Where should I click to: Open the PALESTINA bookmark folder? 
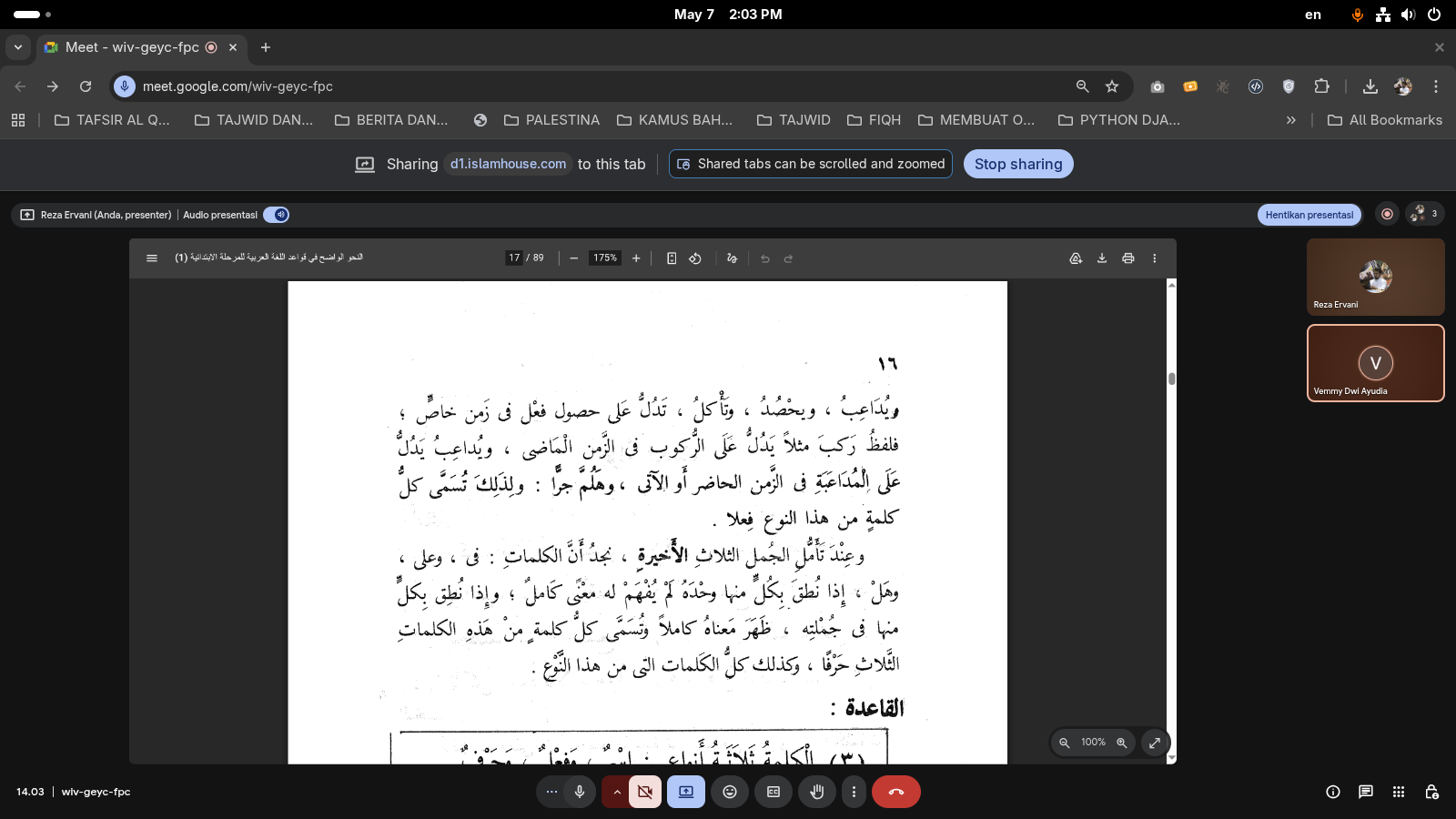pos(551,120)
